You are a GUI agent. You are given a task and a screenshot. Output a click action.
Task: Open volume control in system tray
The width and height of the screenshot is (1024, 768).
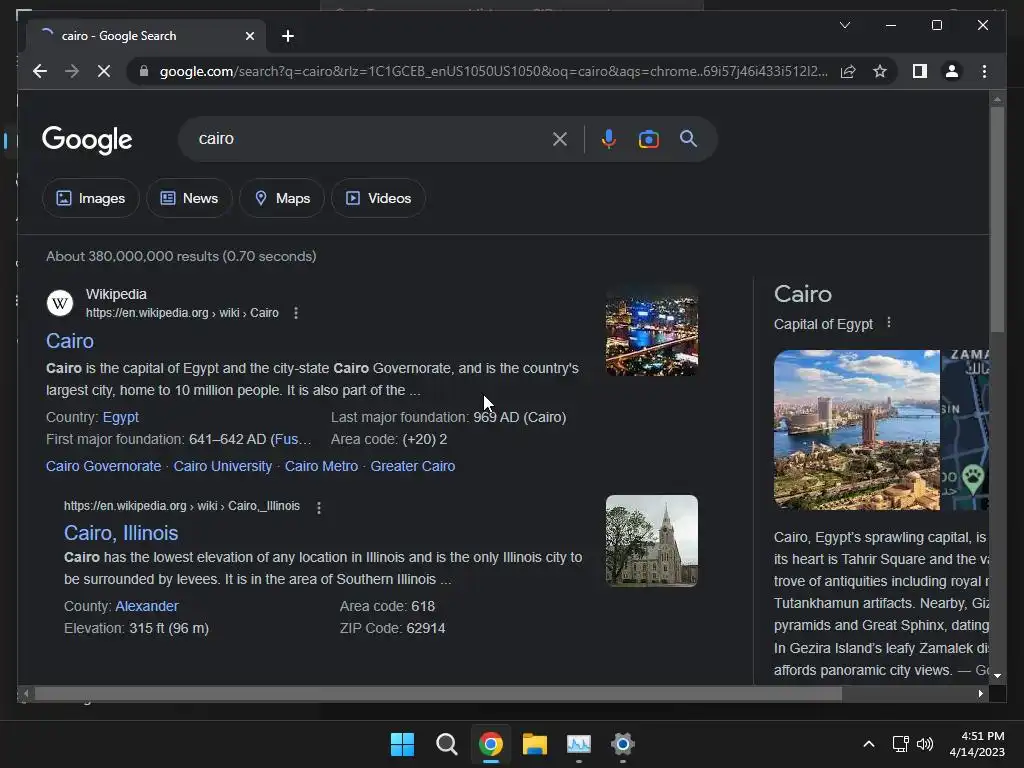[x=925, y=744]
